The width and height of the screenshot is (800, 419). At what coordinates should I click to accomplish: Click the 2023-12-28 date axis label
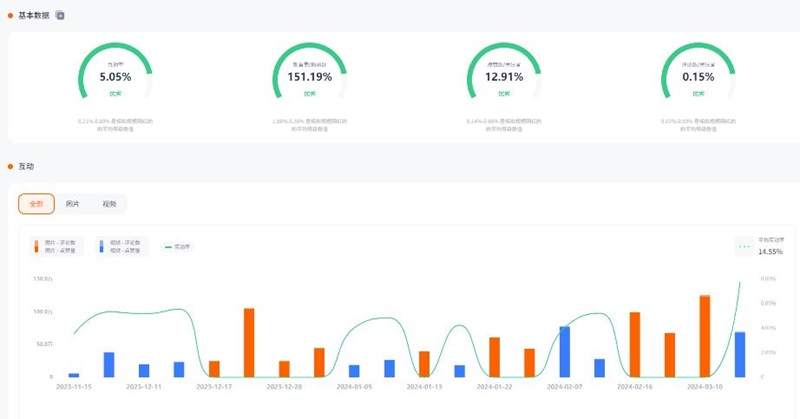click(284, 386)
